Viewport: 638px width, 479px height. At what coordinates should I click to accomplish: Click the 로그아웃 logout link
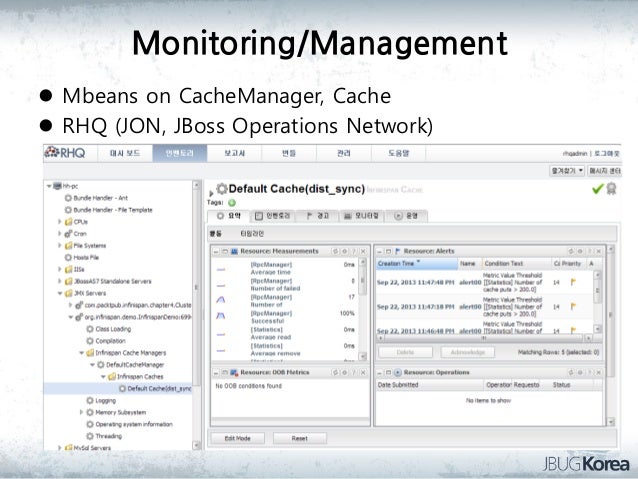pyautogui.click(x=607, y=153)
